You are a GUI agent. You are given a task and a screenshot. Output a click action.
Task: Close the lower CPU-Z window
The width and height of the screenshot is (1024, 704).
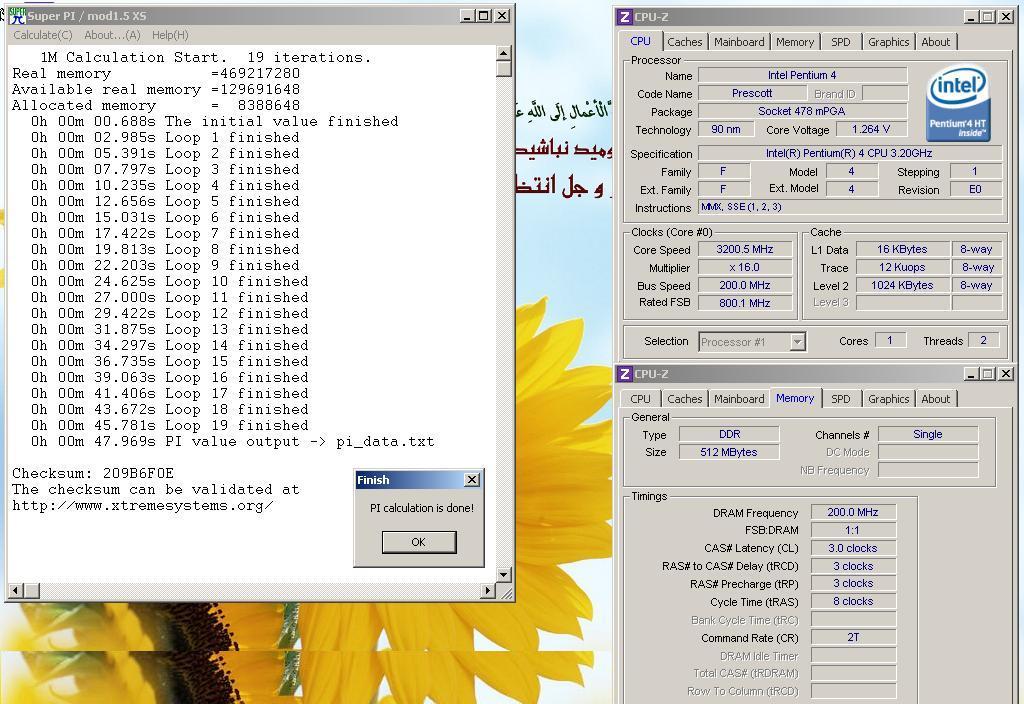1006,374
